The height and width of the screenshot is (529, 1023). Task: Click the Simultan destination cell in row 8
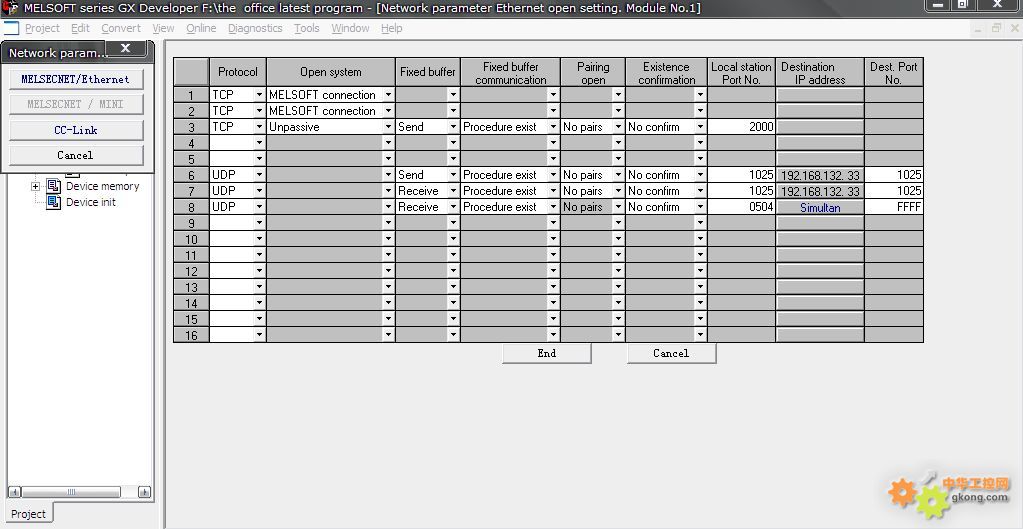pyautogui.click(x=820, y=207)
